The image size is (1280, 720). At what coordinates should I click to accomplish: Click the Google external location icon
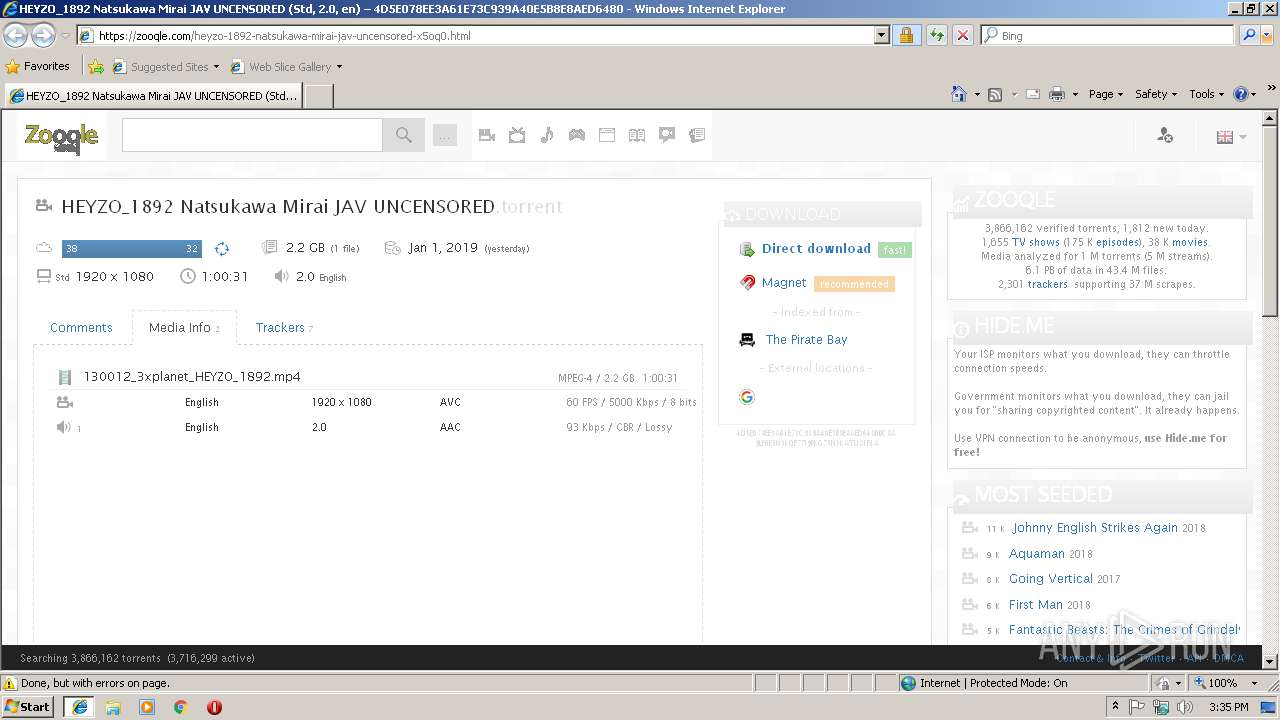pos(747,397)
